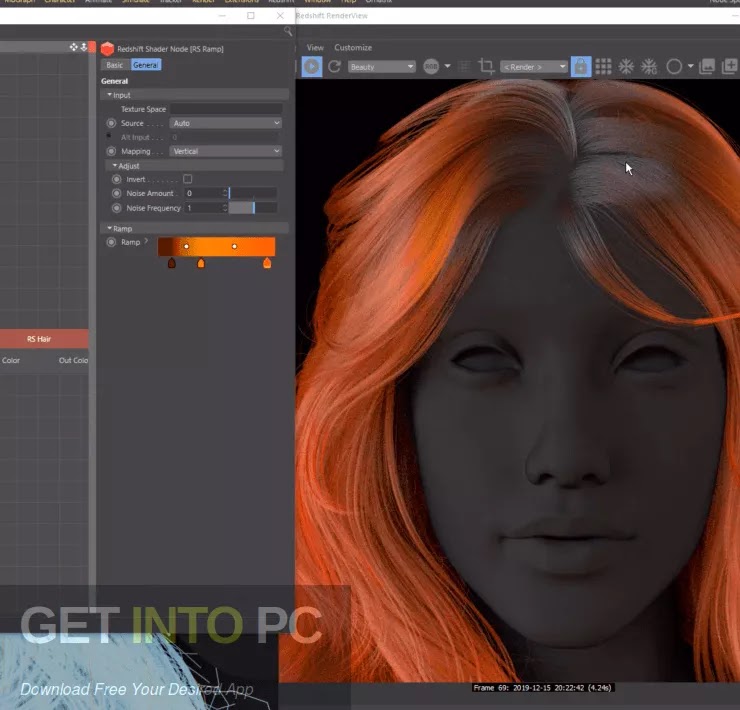The image size is (740, 710).
Task: Open the Customize menu in RenderView
Action: 353,48
